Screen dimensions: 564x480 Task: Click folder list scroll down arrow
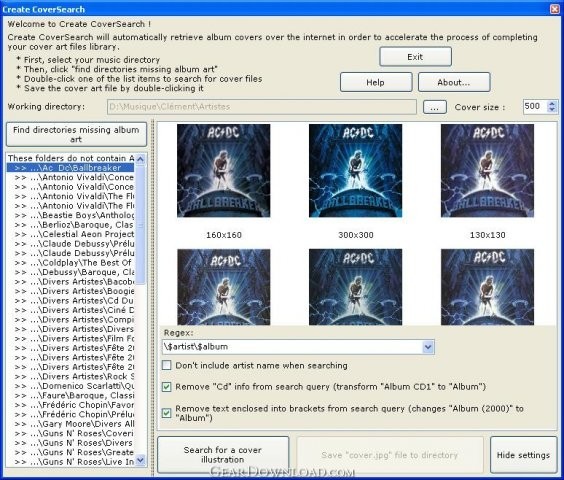(x=141, y=460)
